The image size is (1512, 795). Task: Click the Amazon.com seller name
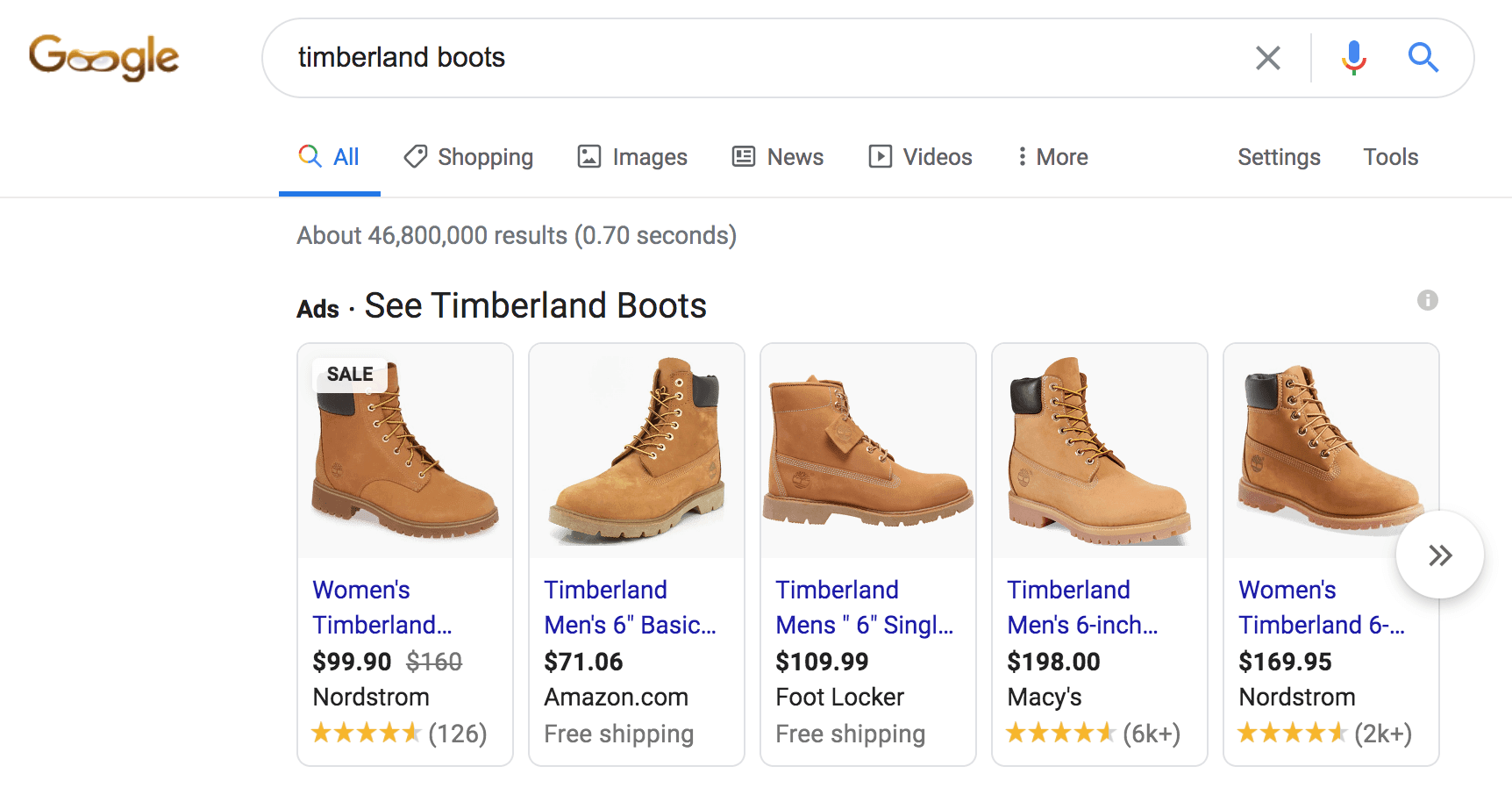[x=616, y=698]
